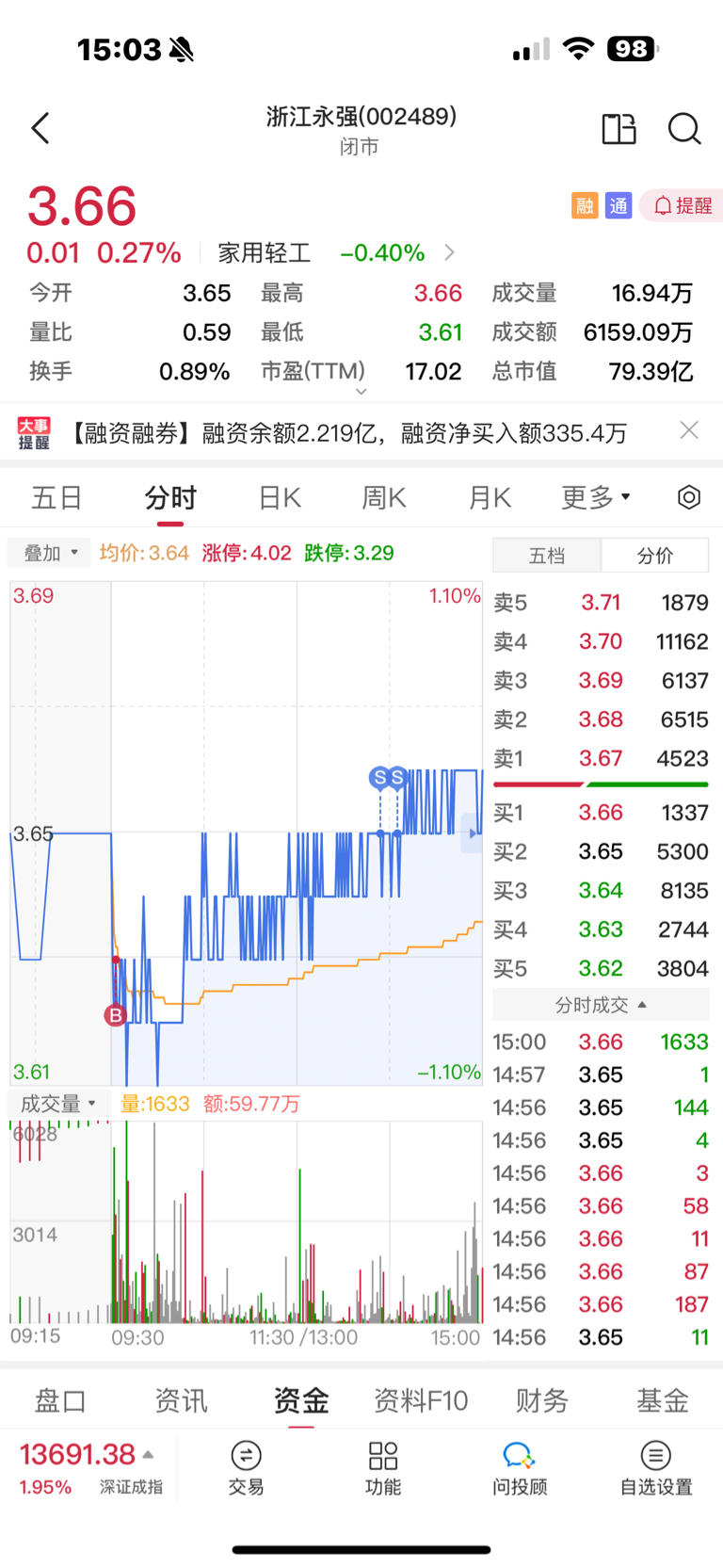Expand chart with right arrow handle
The image size is (723, 1568).
(x=472, y=833)
